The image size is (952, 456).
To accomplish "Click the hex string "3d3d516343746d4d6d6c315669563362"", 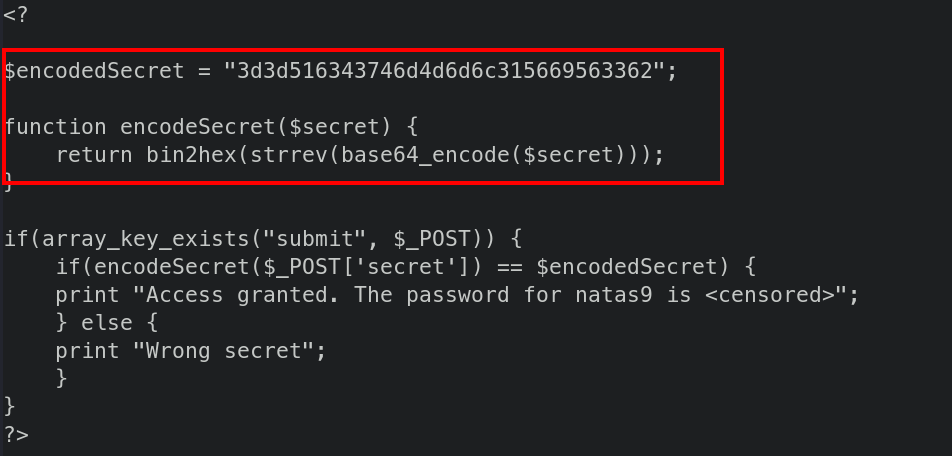I will (x=444, y=72).
